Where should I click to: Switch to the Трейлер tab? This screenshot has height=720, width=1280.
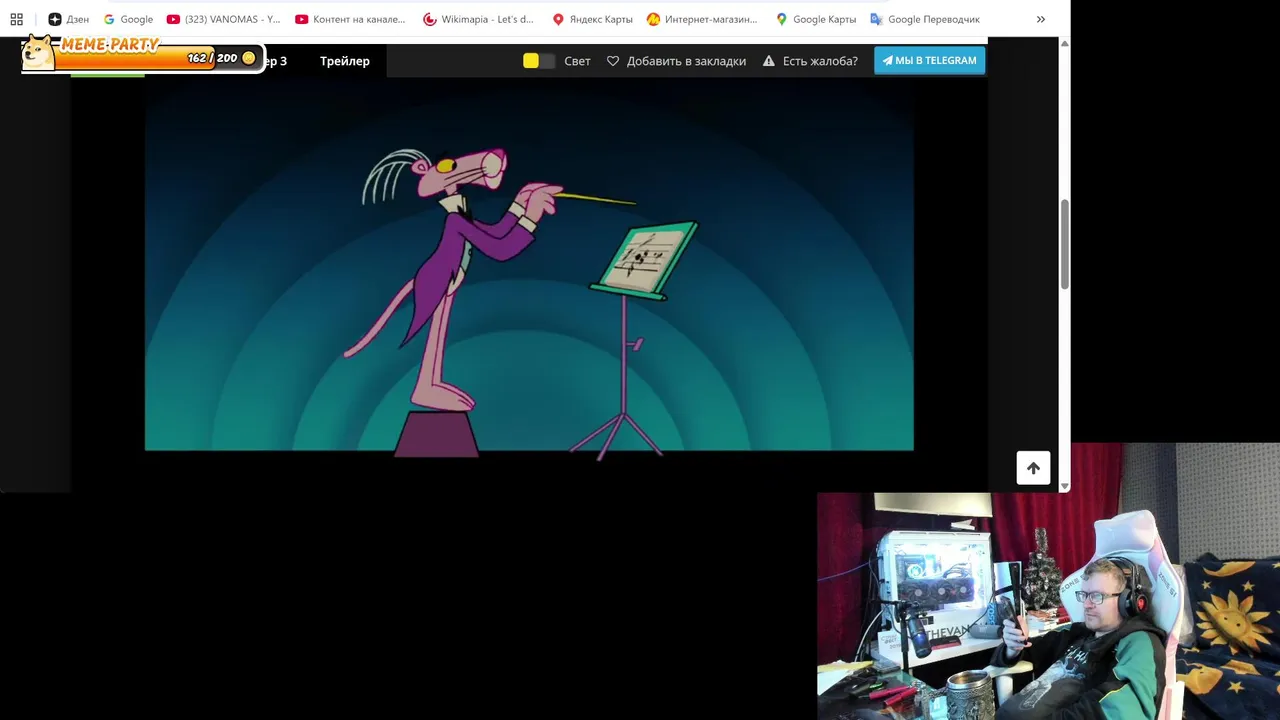(345, 61)
